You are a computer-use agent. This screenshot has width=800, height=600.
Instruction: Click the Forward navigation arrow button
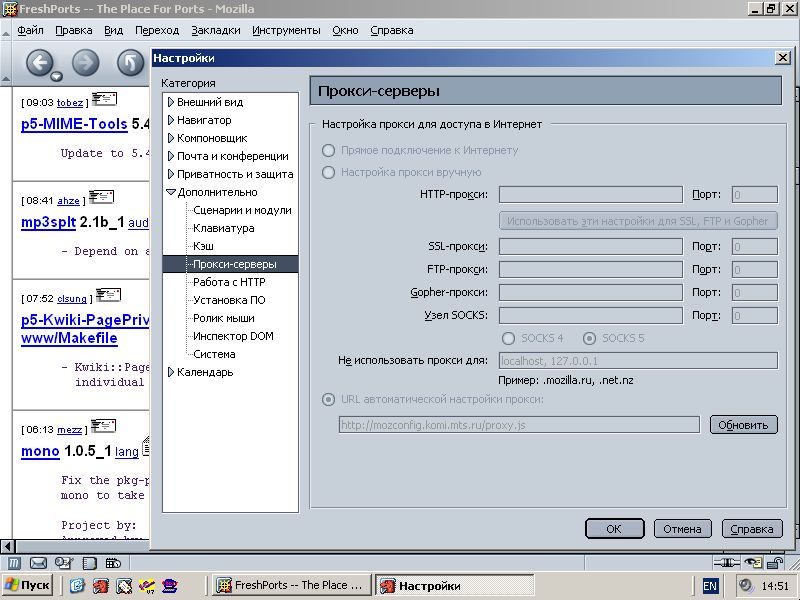pyautogui.click(x=85, y=64)
